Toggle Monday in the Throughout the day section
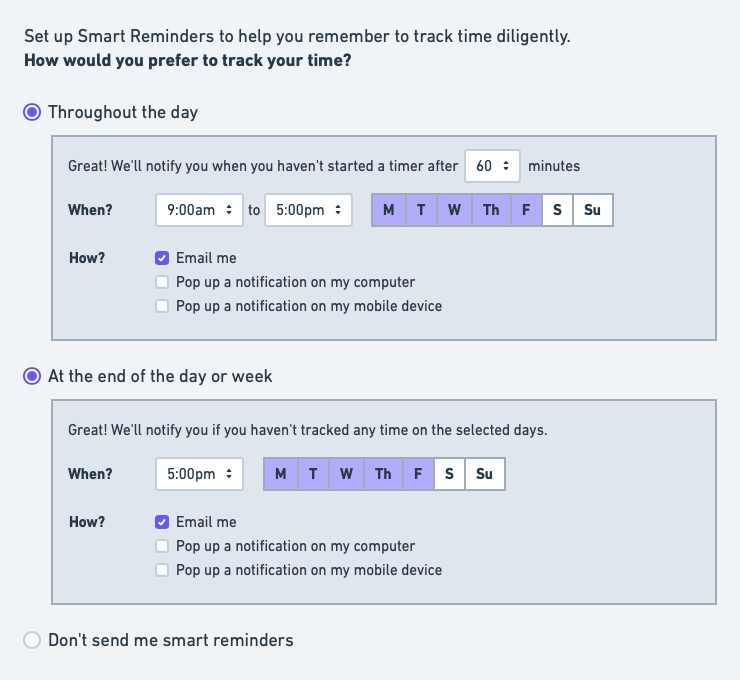Screen dimensions: 740x680 [x=388, y=210]
